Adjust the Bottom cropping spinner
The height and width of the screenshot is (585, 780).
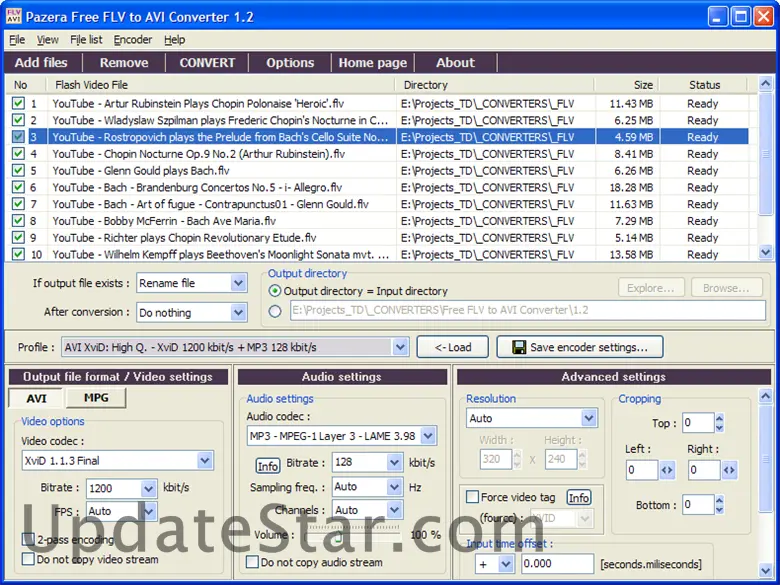[719, 505]
